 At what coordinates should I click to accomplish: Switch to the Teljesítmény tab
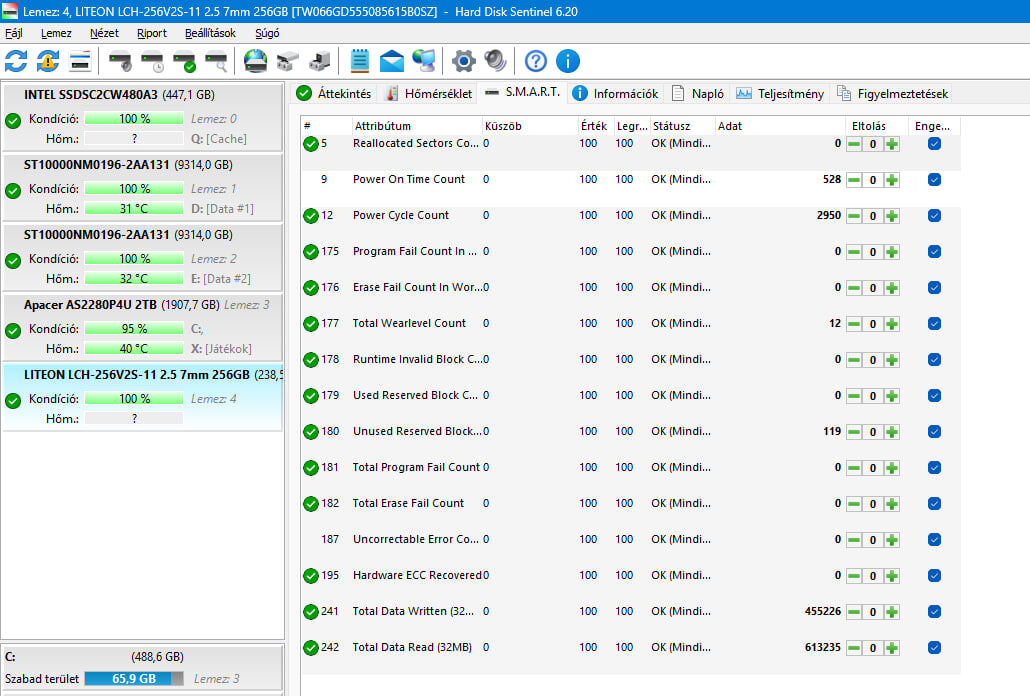coord(780,93)
